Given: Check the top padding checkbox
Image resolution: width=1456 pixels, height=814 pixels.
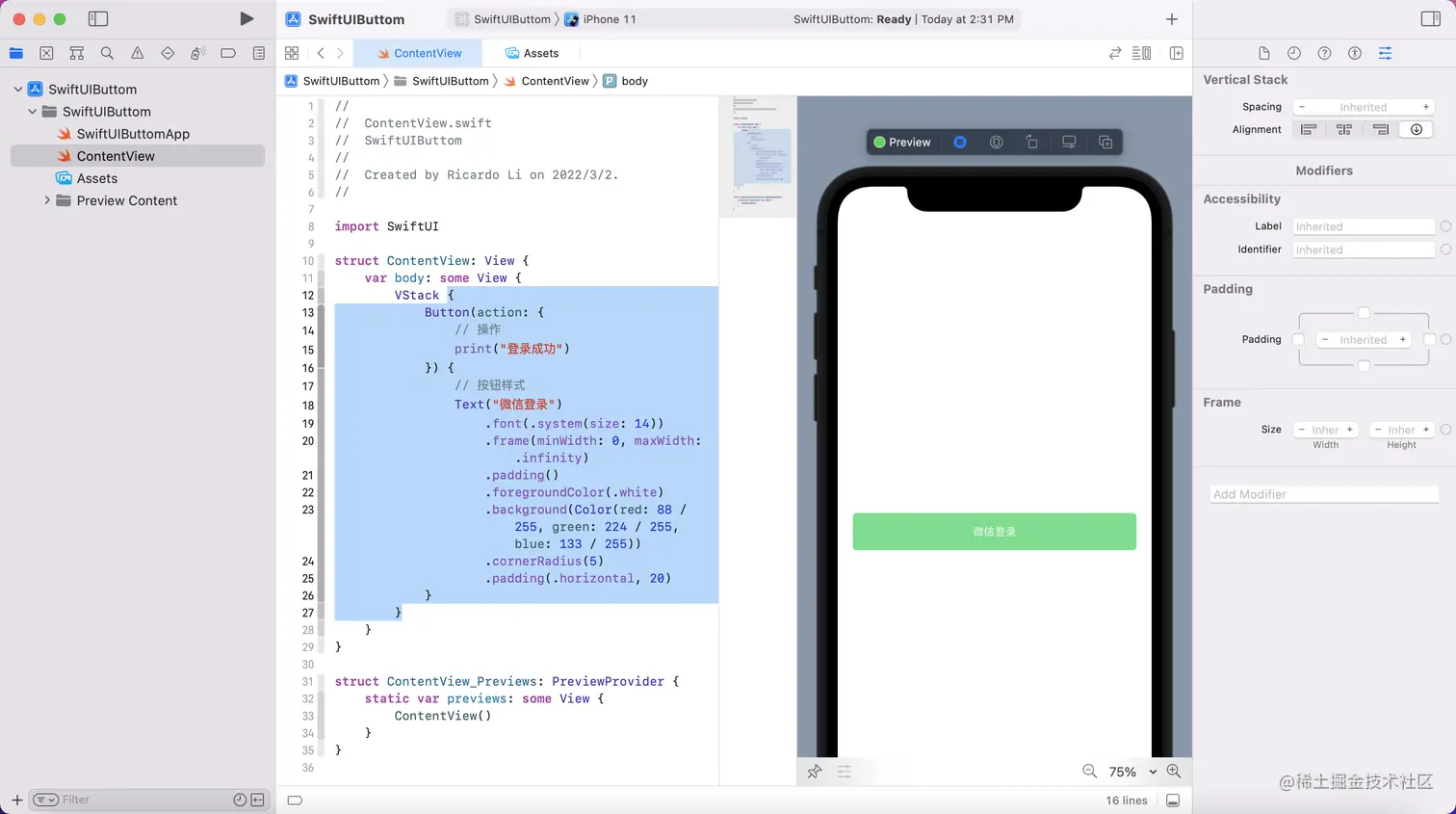Looking at the screenshot, I should pyautogui.click(x=1364, y=312).
